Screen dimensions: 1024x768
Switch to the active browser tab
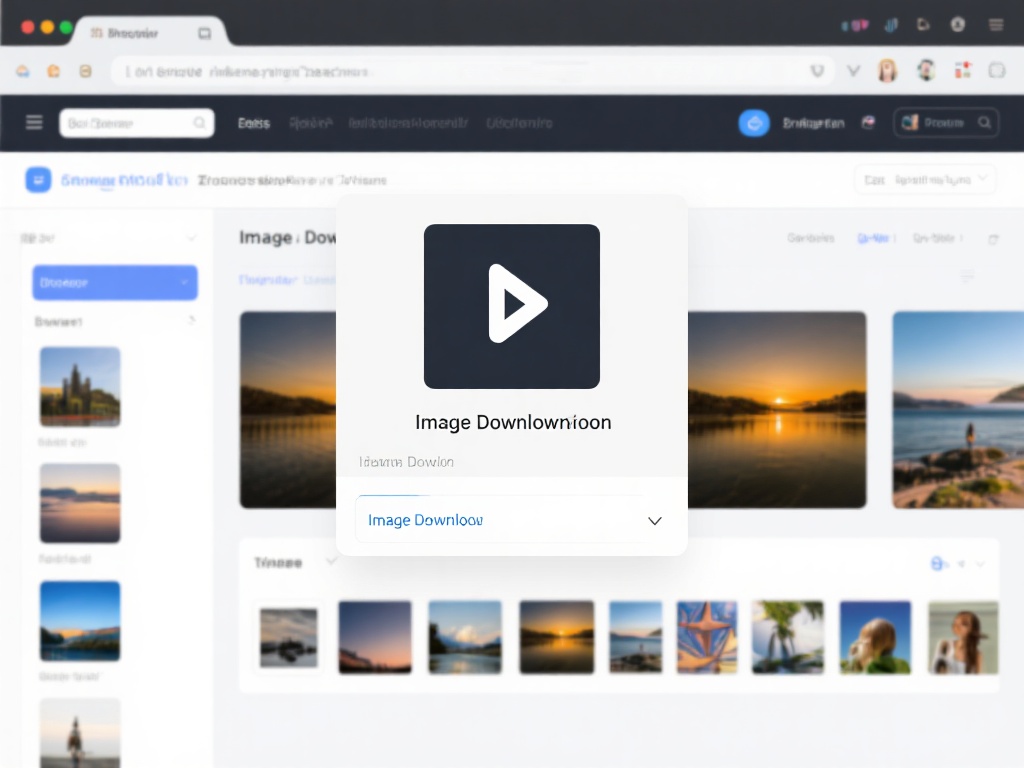tap(150, 33)
